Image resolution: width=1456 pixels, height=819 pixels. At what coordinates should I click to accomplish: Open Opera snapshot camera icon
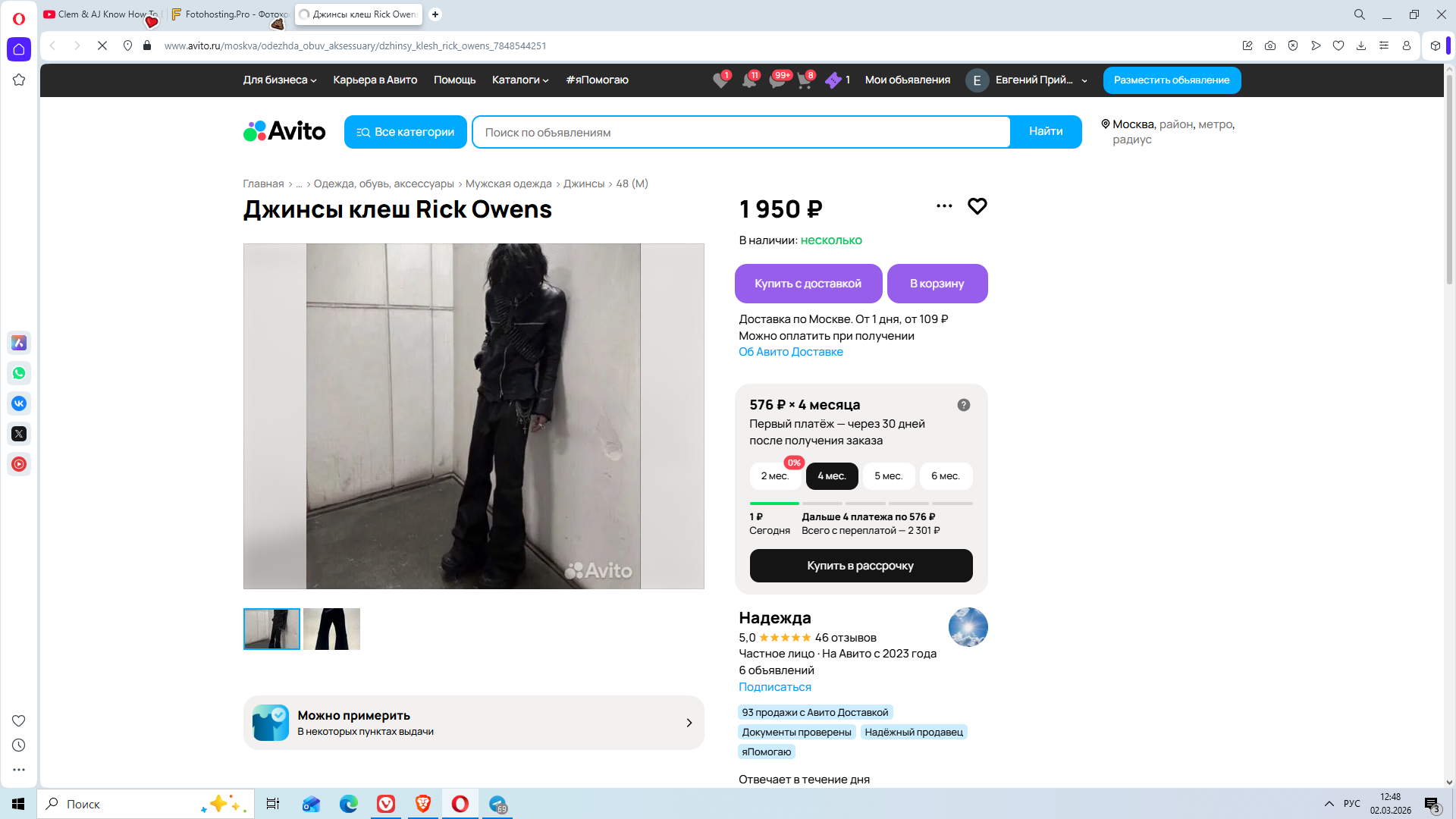[1269, 45]
